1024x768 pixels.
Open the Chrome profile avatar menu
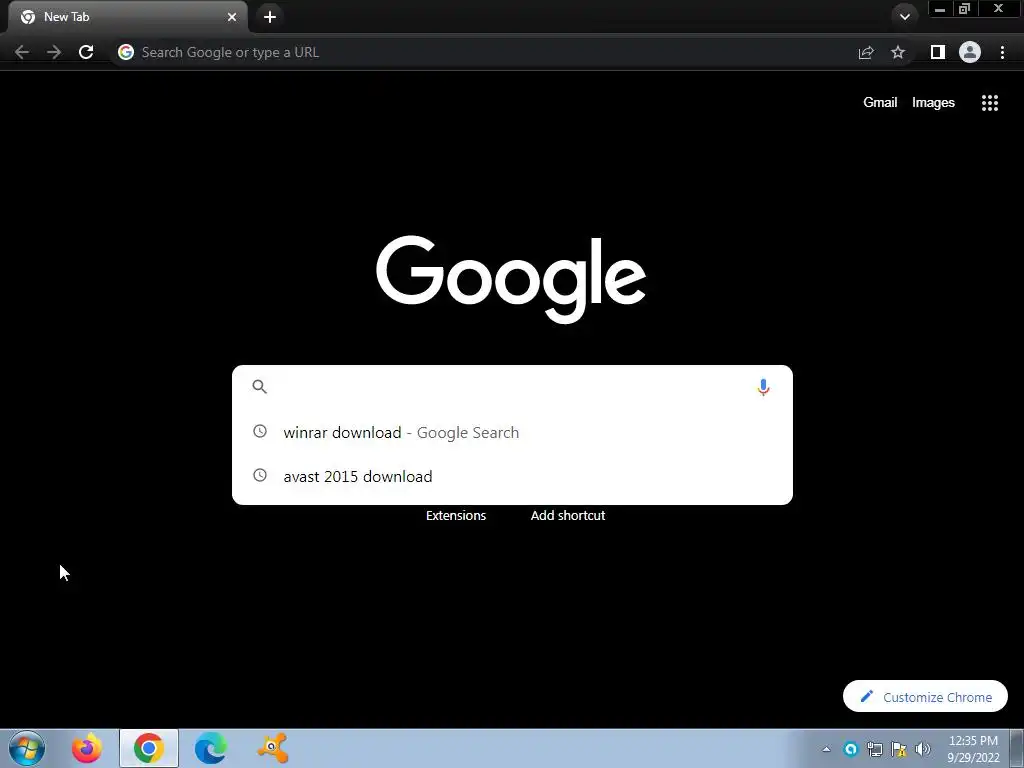click(x=970, y=52)
